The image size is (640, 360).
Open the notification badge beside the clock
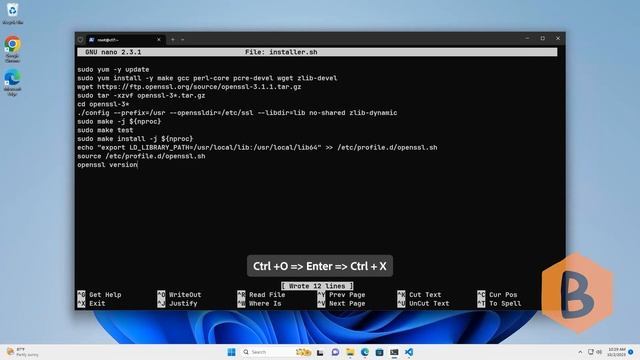631,352
